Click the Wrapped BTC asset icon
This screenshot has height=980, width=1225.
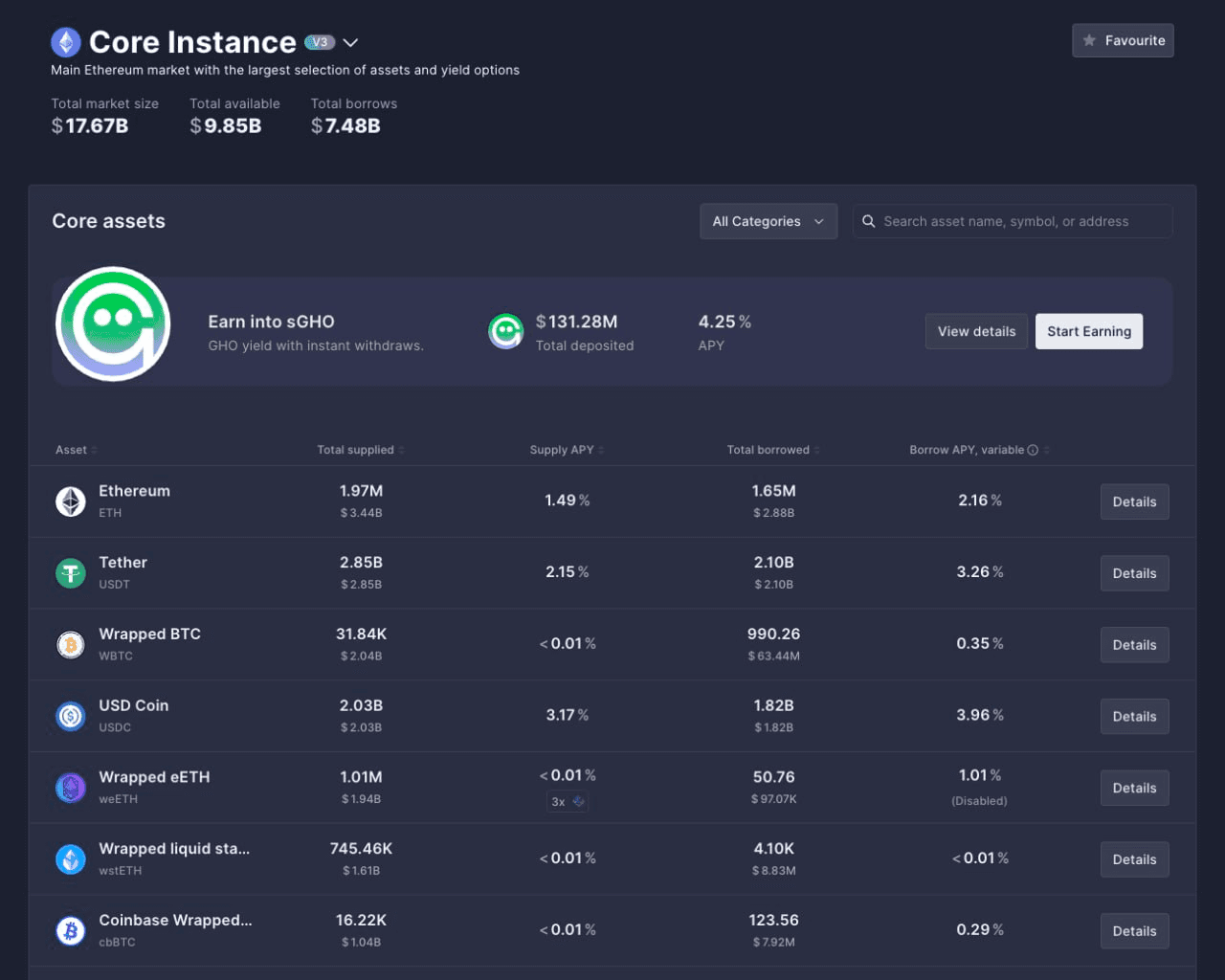click(71, 645)
